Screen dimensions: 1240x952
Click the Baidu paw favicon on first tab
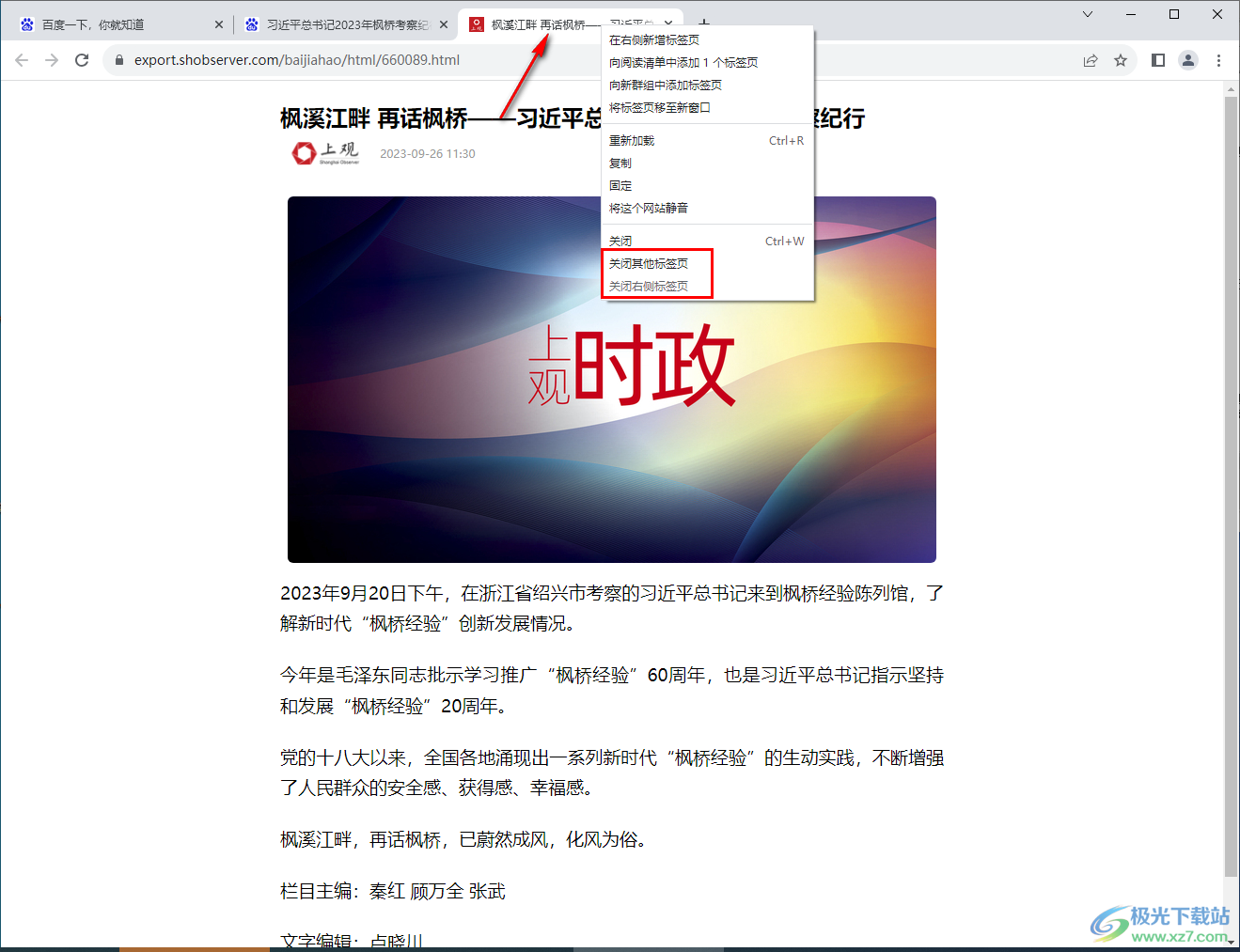point(26,24)
